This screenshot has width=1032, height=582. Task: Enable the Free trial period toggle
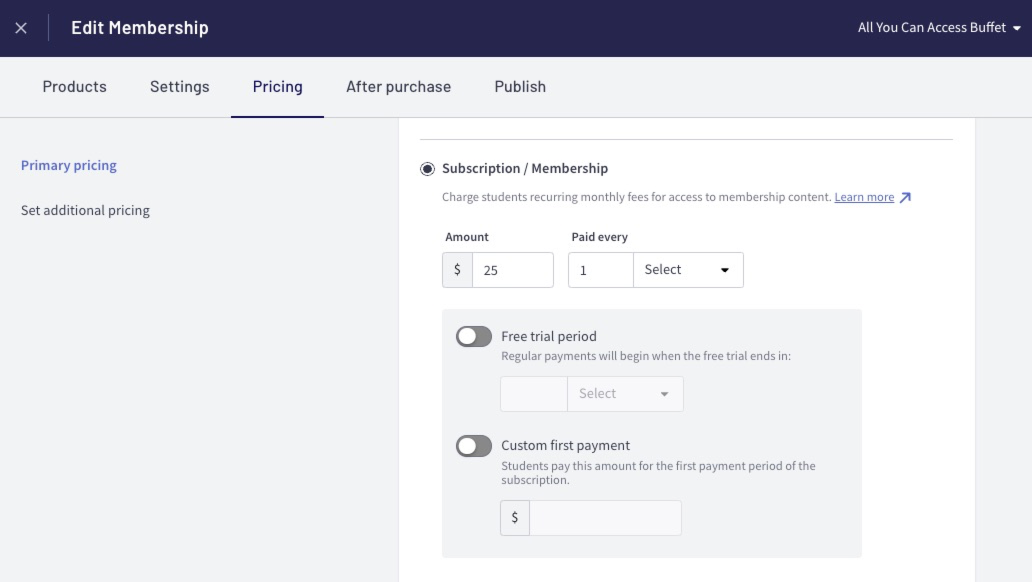[474, 336]
